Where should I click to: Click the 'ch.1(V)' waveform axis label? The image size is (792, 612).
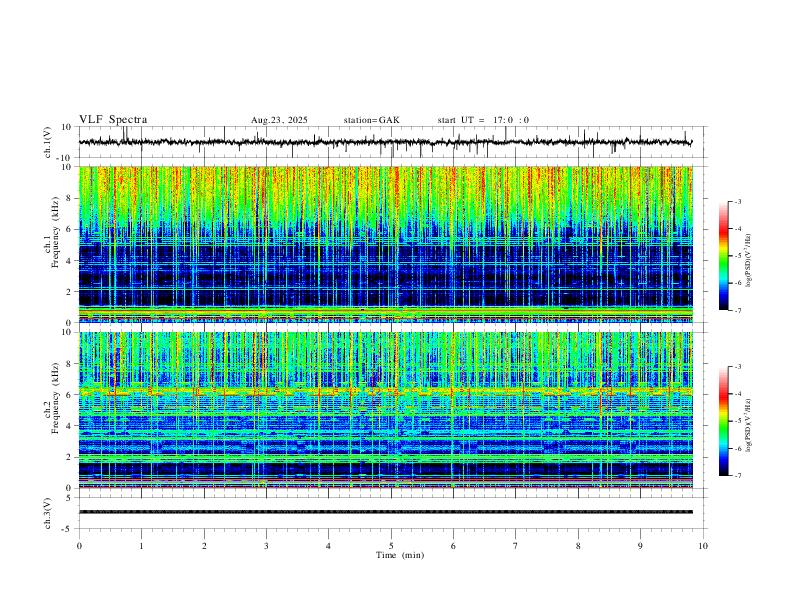(x=48, y=142)
